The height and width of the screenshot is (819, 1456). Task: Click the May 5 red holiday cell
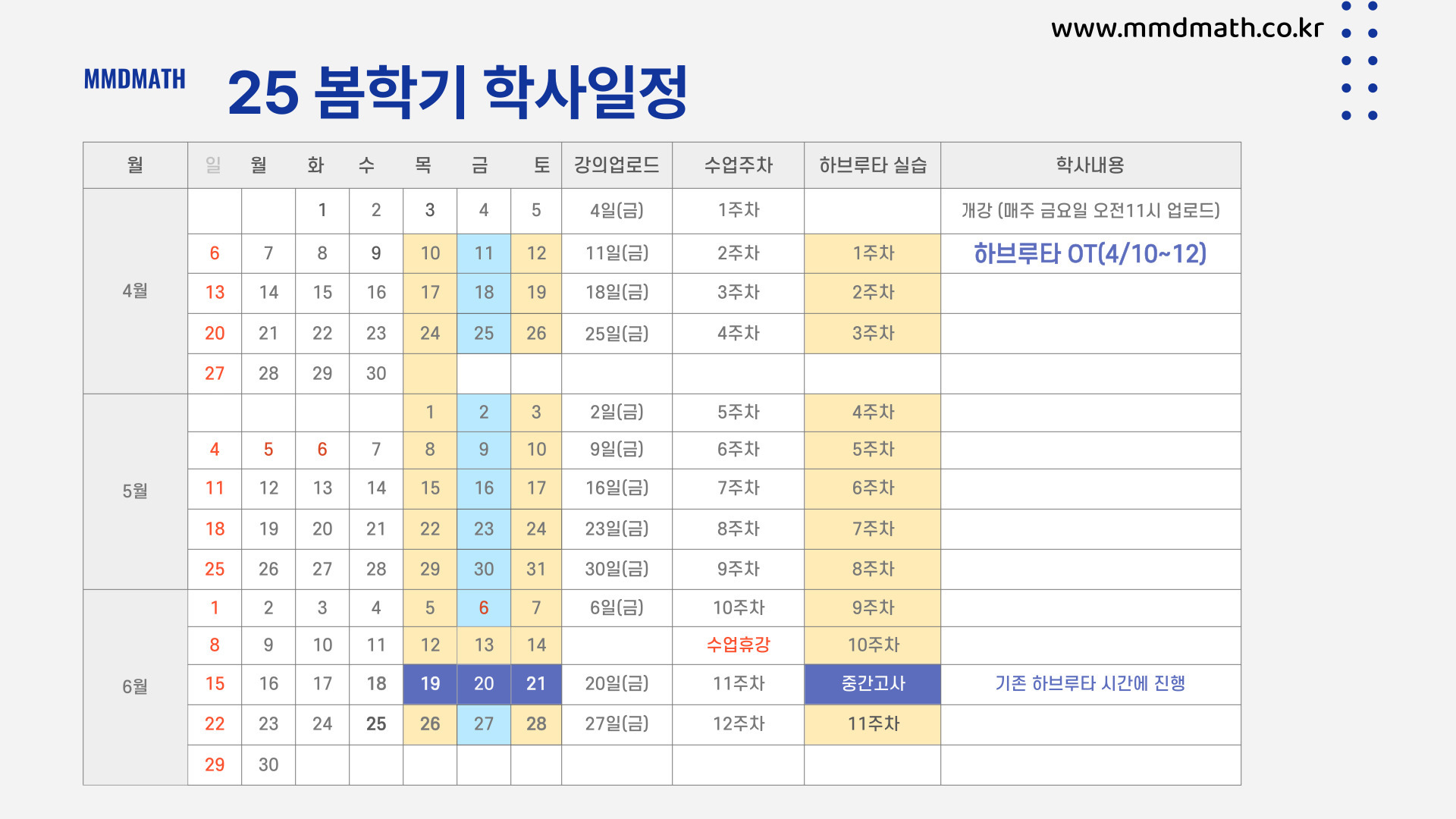[268, 450]
